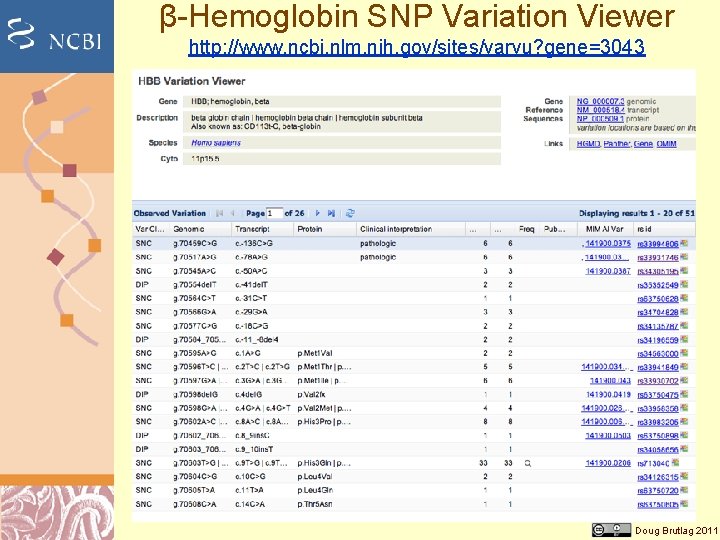
Task: Sort by the Transcript column header
Action: click(262, 229)
